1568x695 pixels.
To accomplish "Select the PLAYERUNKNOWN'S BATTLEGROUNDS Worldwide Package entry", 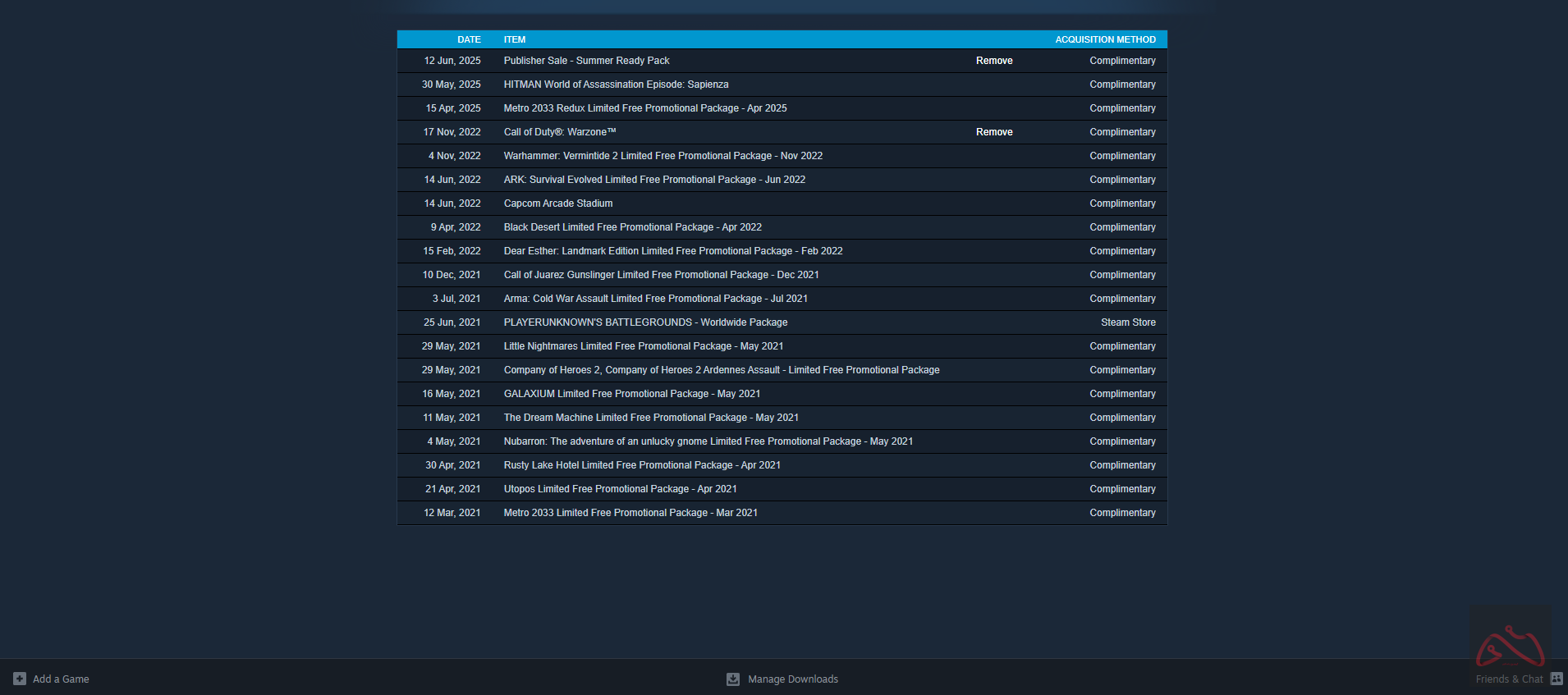I will click(x=645, y=322).
